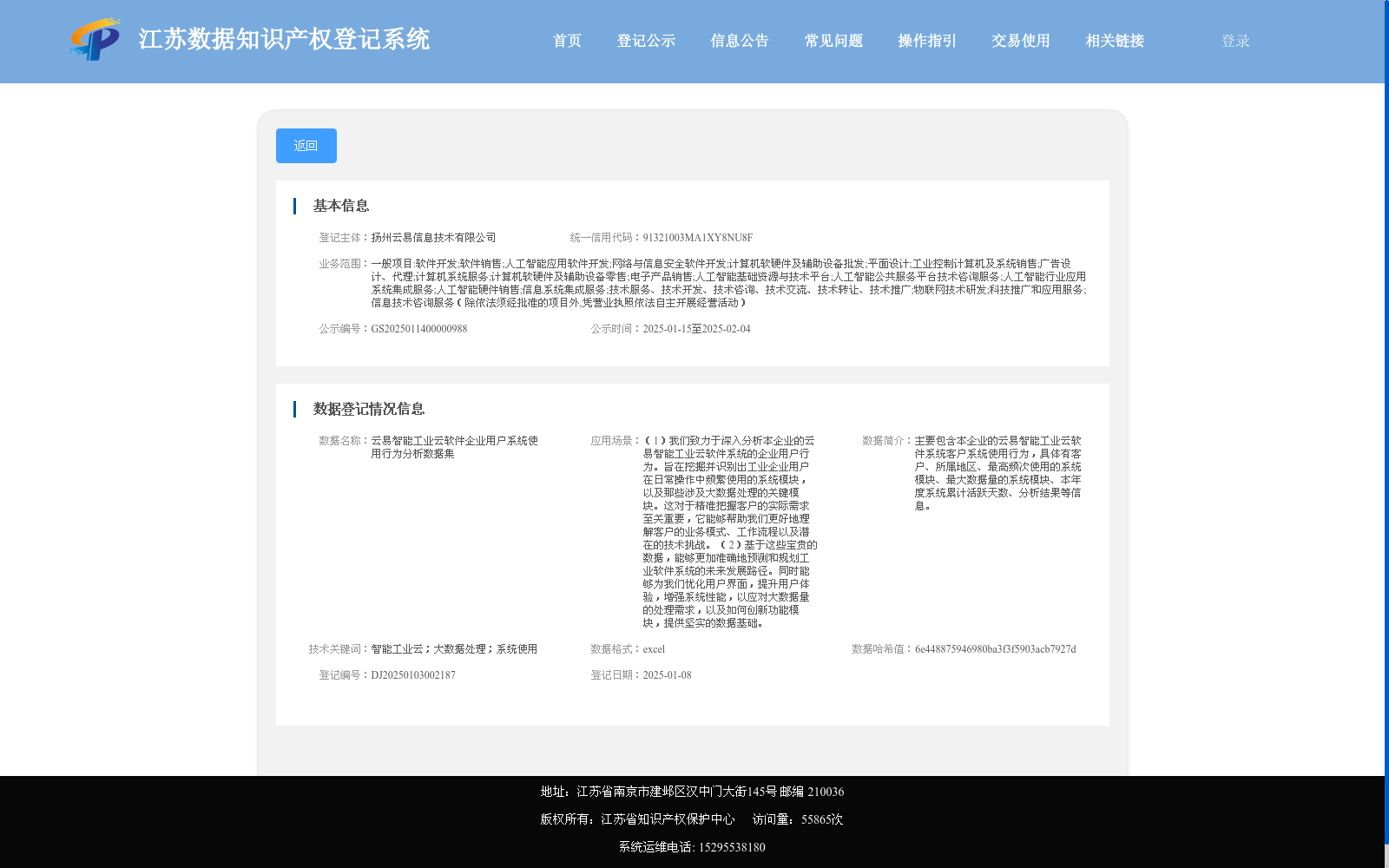Open the 常见问题 menu item
The image size is (1389, 868).
pyautogui.click(x=833, y=41)
